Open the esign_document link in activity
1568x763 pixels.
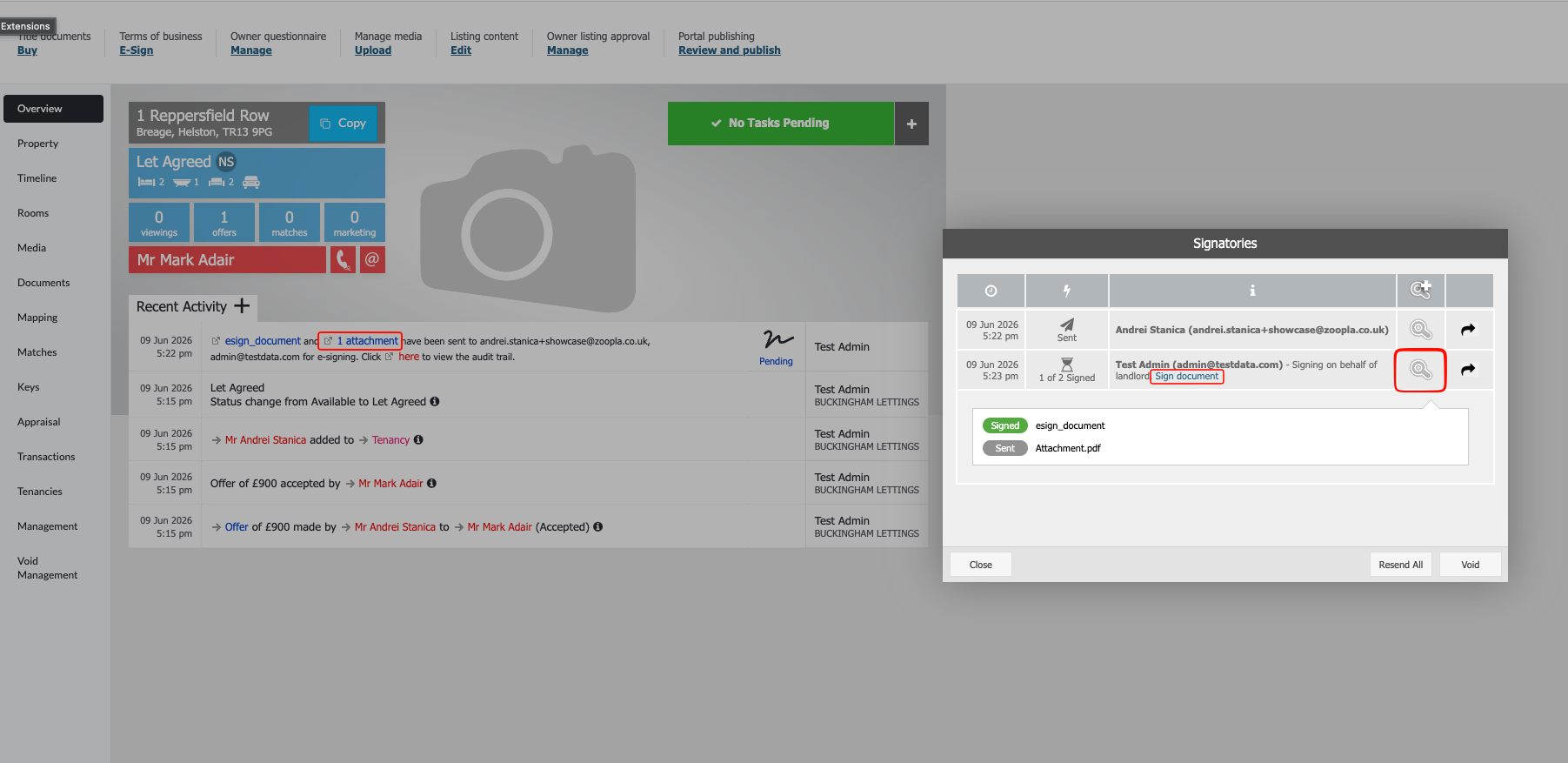263,341
